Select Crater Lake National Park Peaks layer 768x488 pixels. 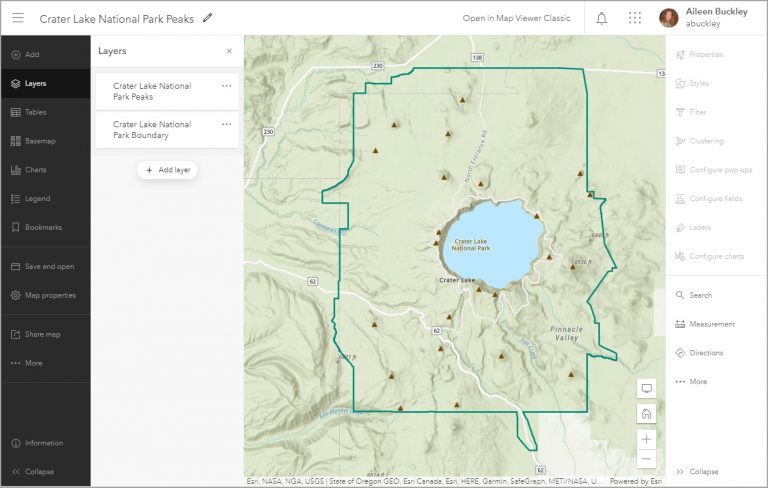coord(167,92)
